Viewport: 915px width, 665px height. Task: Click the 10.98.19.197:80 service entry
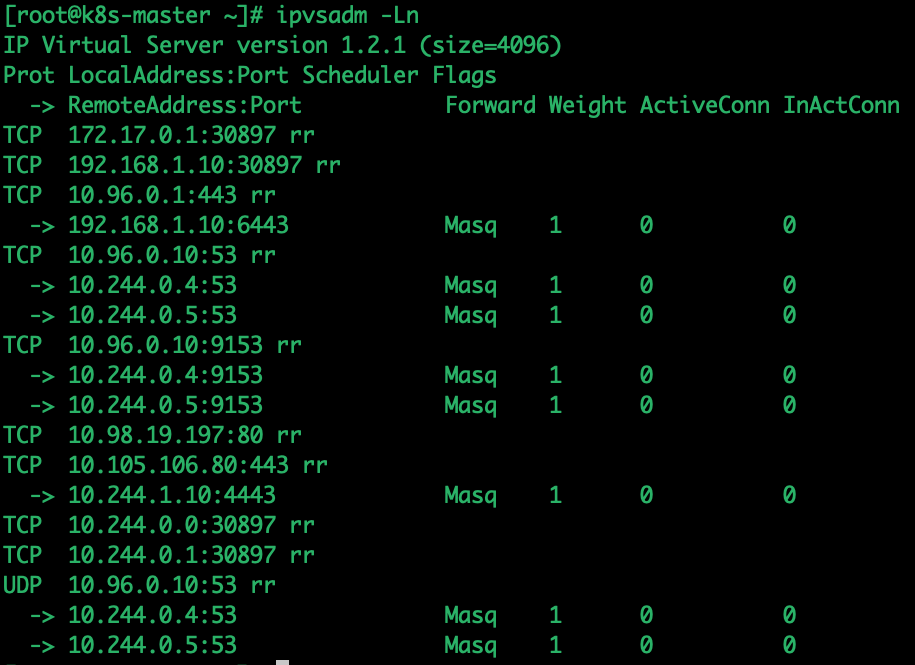[x=166, y=435]
